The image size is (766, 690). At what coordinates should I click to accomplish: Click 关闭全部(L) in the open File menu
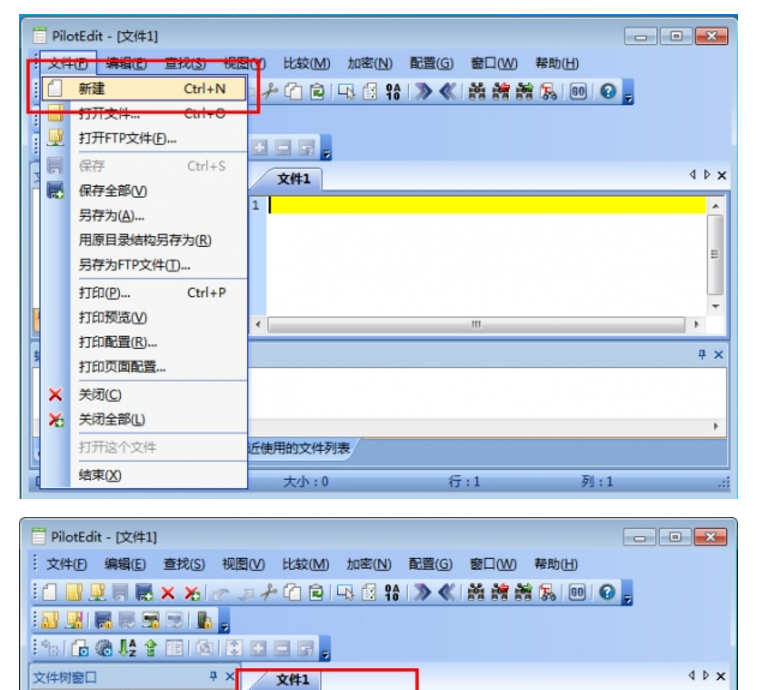pos(111,420)
